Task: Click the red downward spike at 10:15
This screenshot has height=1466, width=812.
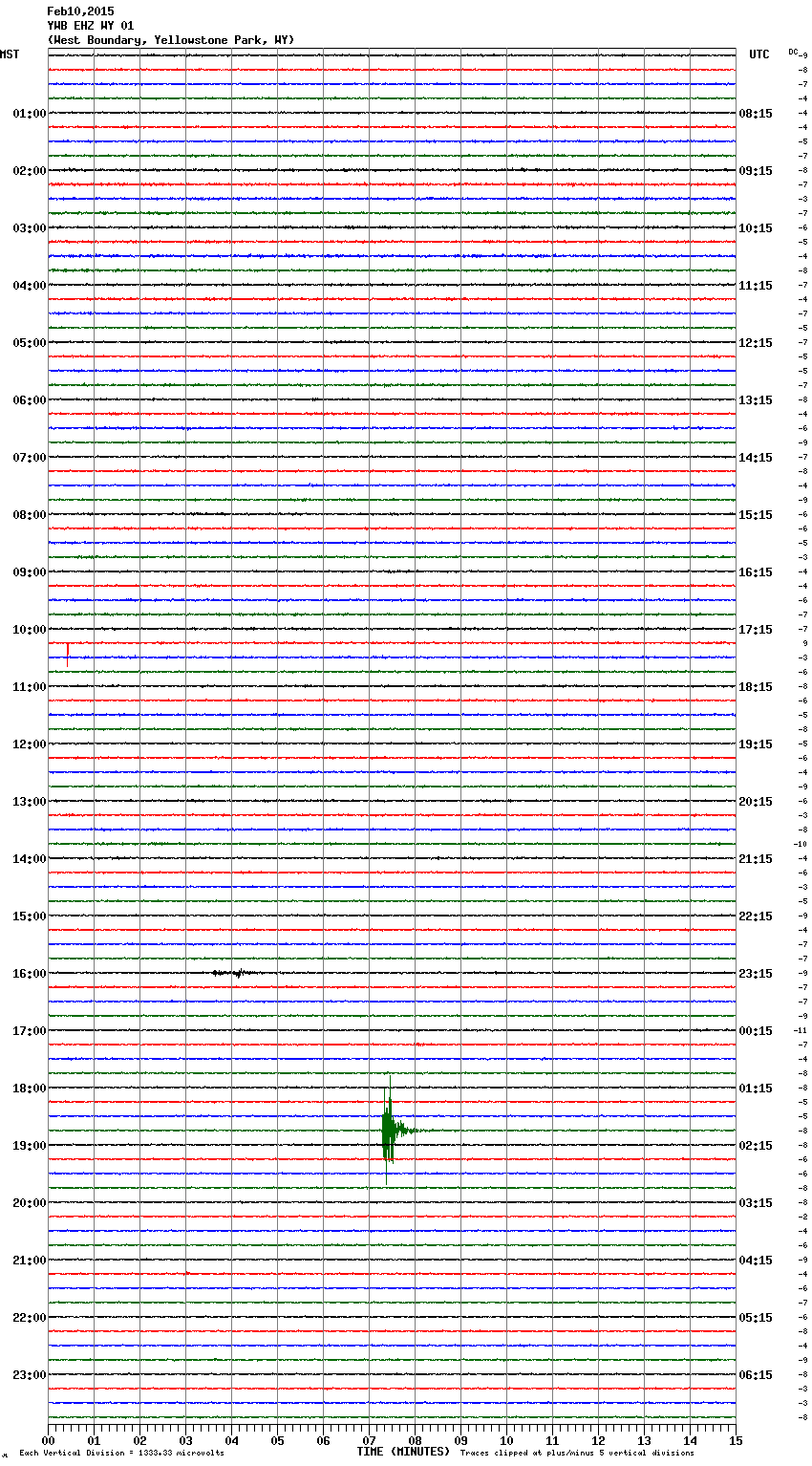Action: click(68, 654)
